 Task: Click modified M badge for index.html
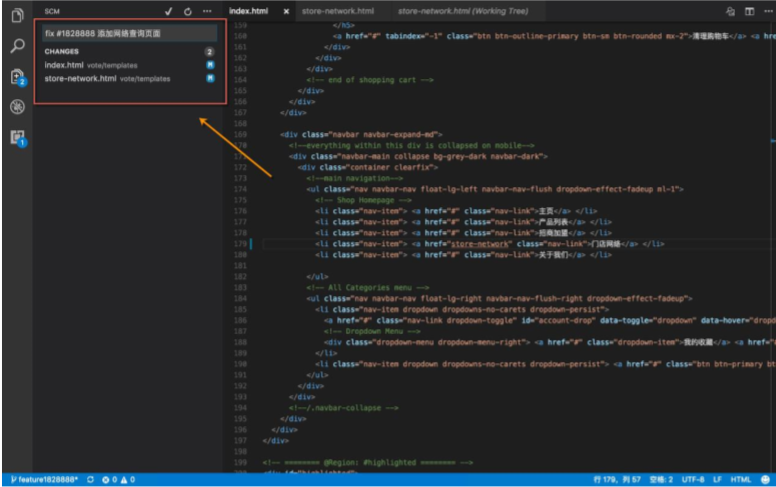[210, 65]
